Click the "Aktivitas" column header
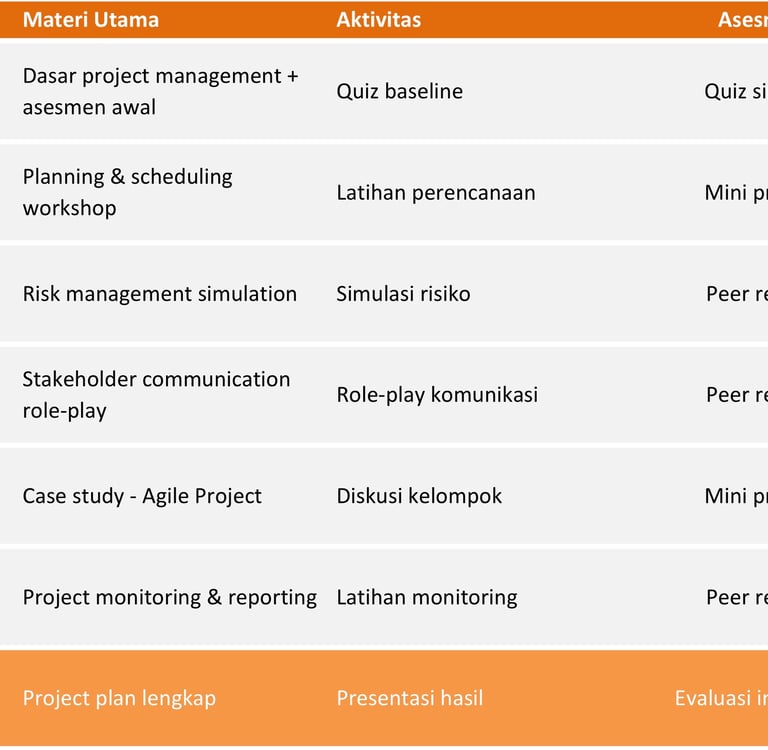768x750 pixels. coord(378,20)
